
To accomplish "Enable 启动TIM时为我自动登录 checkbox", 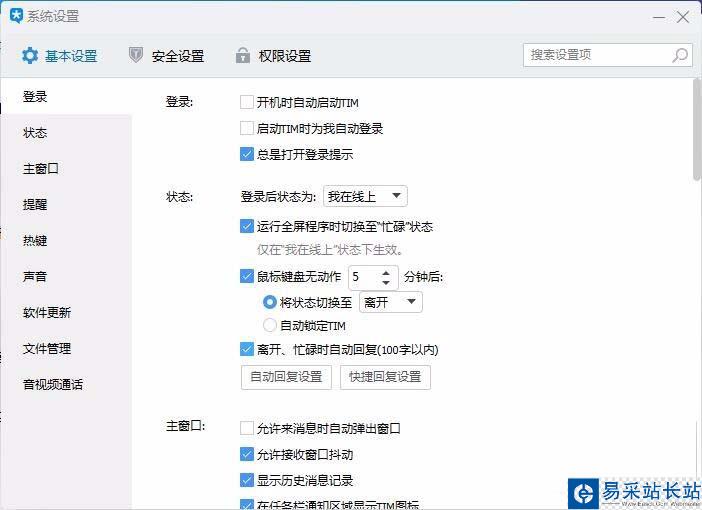I will [247, 128].
